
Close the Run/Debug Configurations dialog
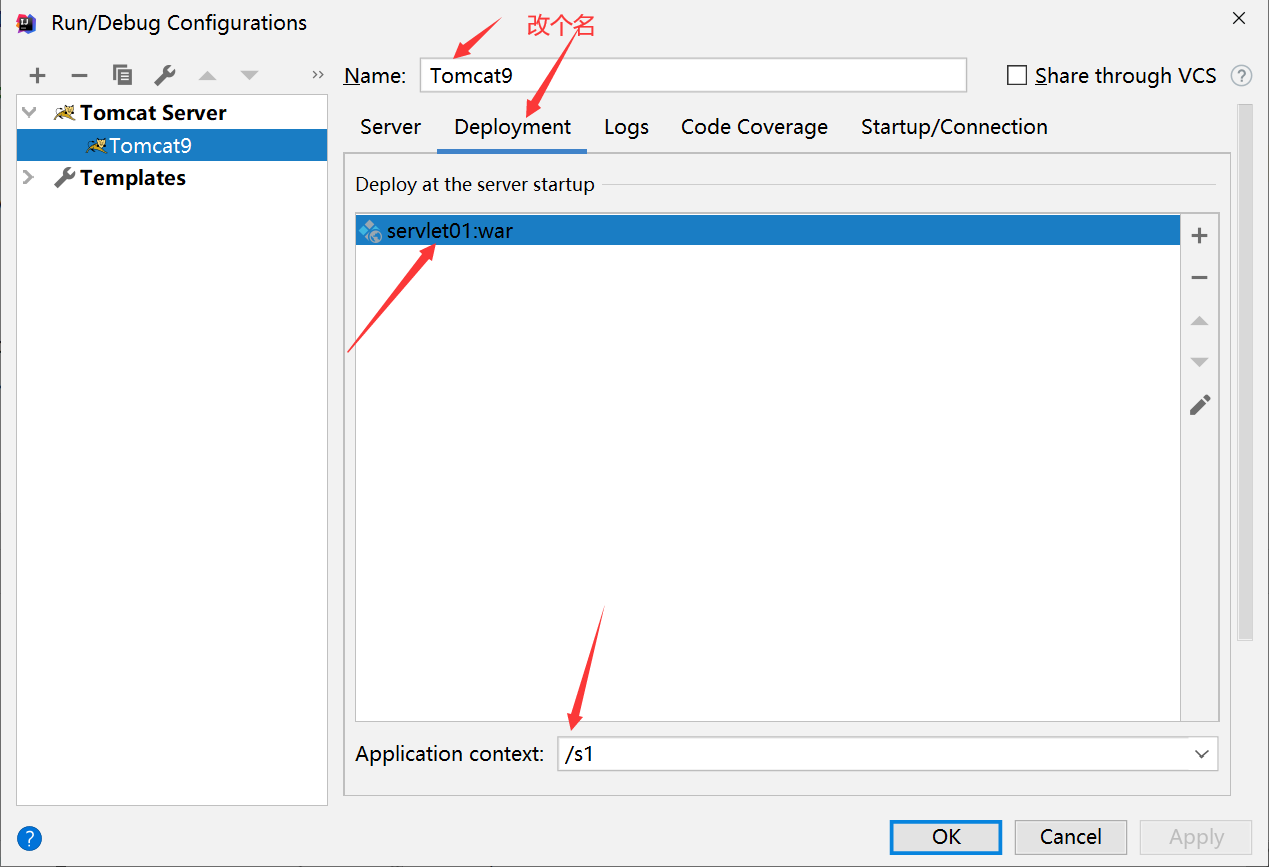pos(1238,18)
